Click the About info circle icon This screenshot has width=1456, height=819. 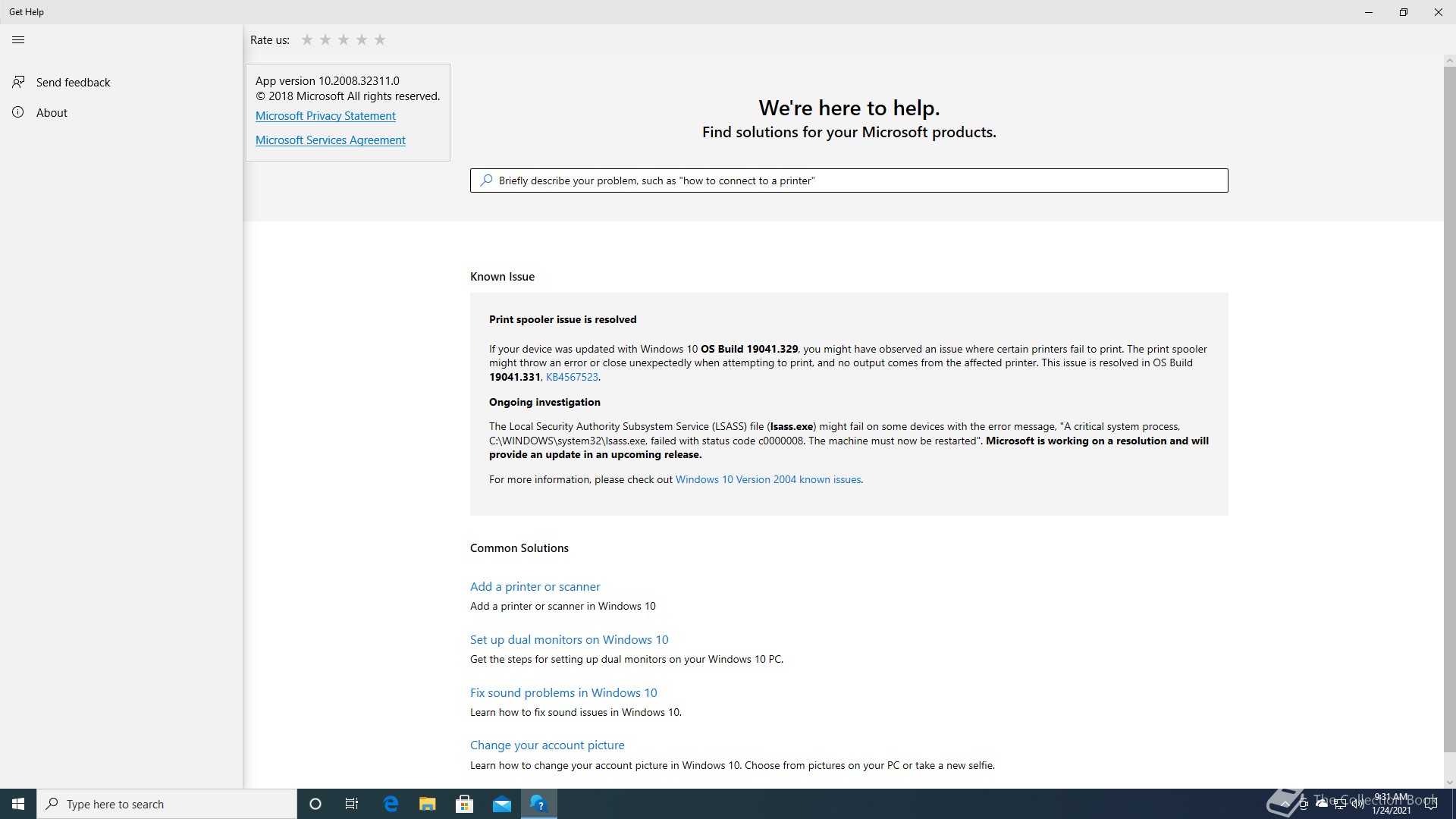pyautogui.click(x=18, y=112)
